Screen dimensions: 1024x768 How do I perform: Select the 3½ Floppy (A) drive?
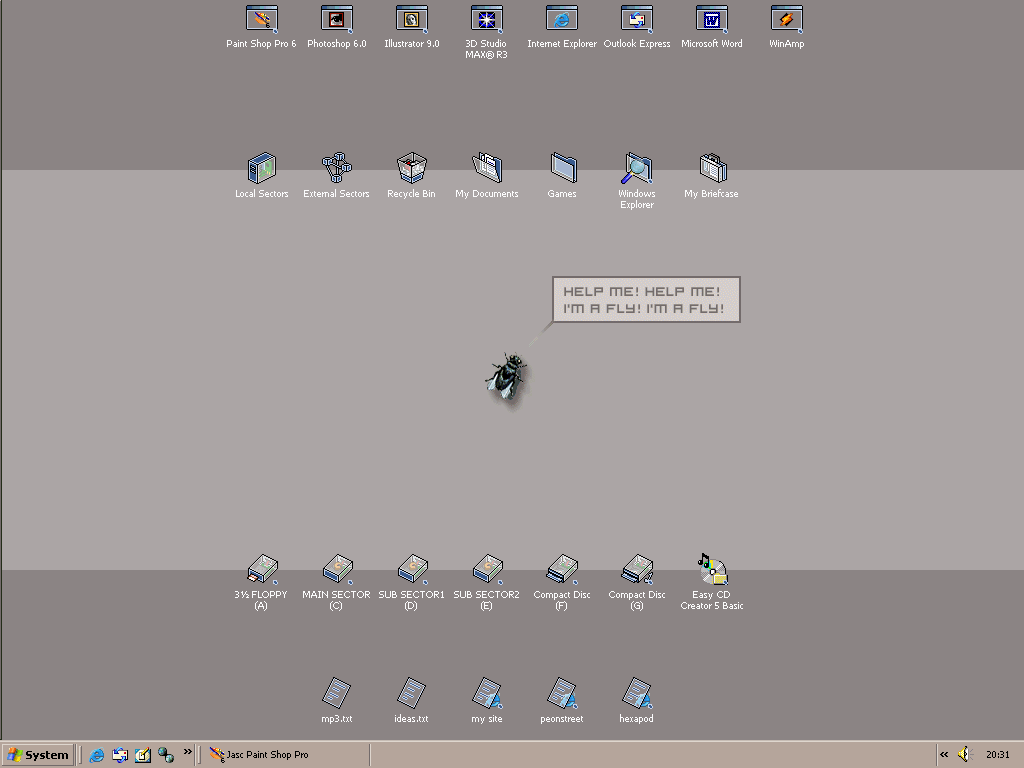263,569
